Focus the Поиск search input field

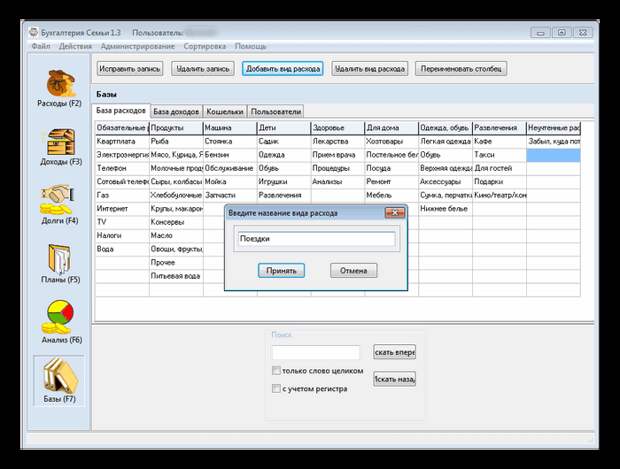pyautogui.click(x=316, y=352)
